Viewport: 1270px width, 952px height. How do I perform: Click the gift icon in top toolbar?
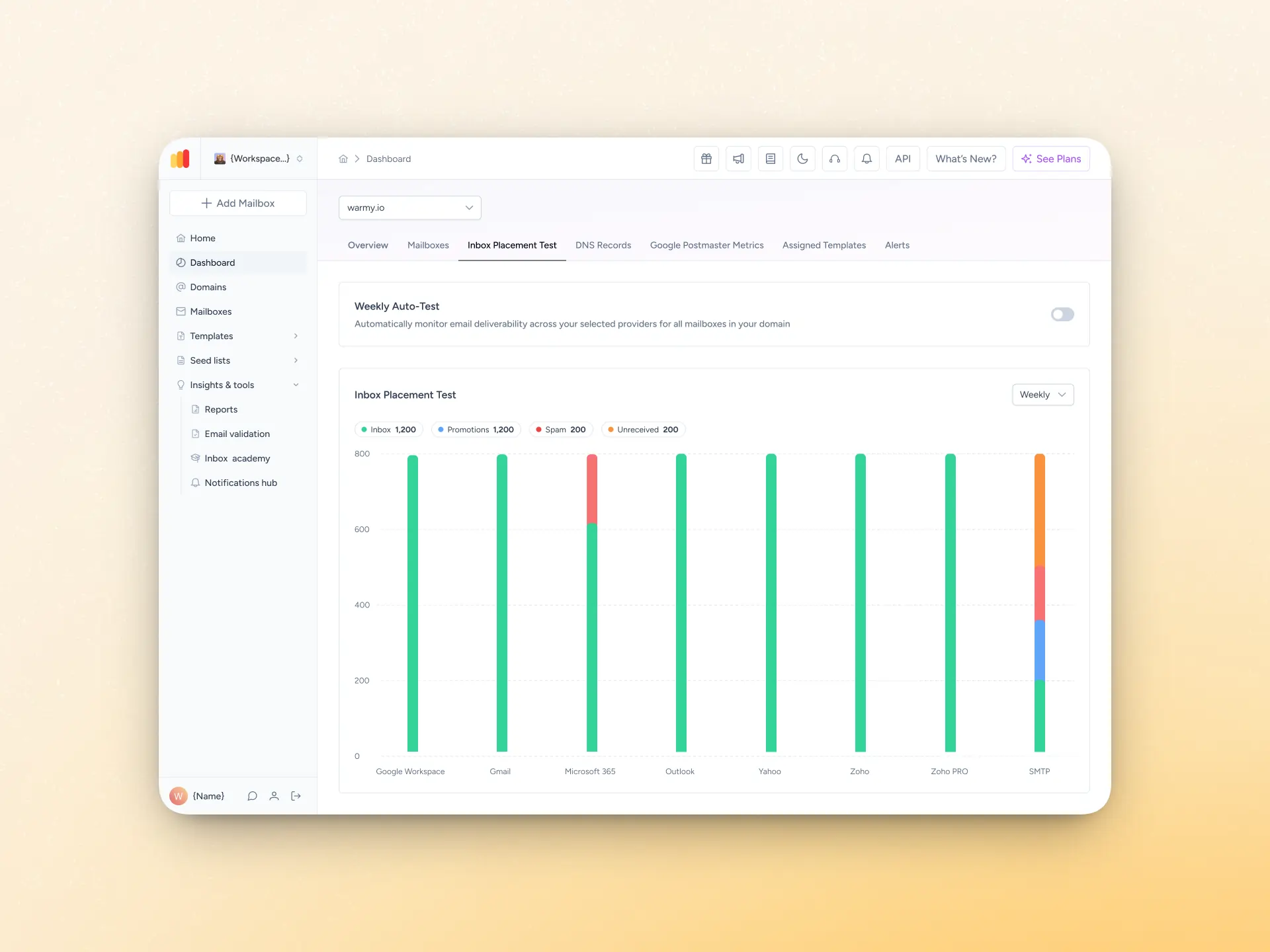click(x=706, y=159)
